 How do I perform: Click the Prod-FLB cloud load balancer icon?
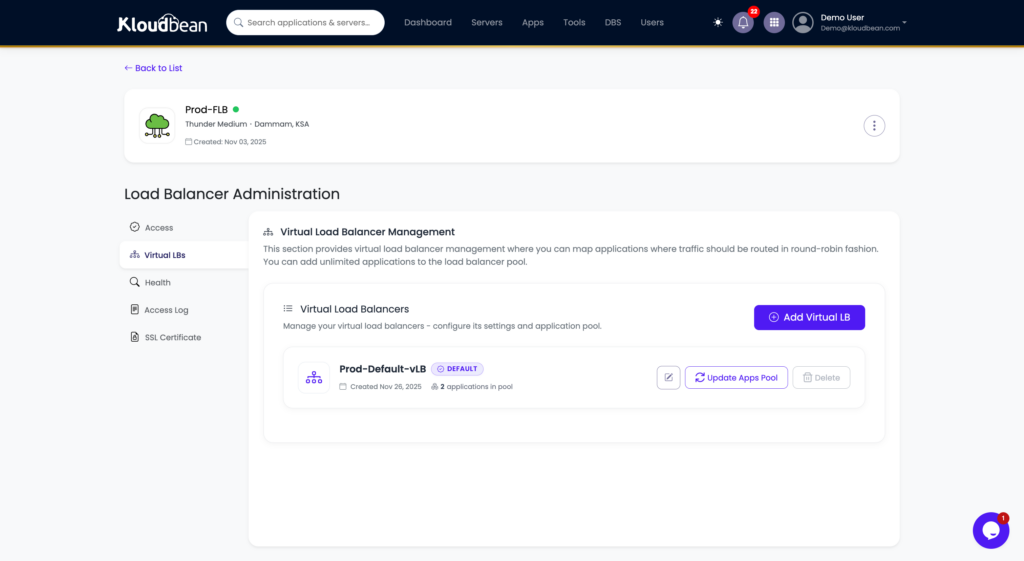pos(157,125)
